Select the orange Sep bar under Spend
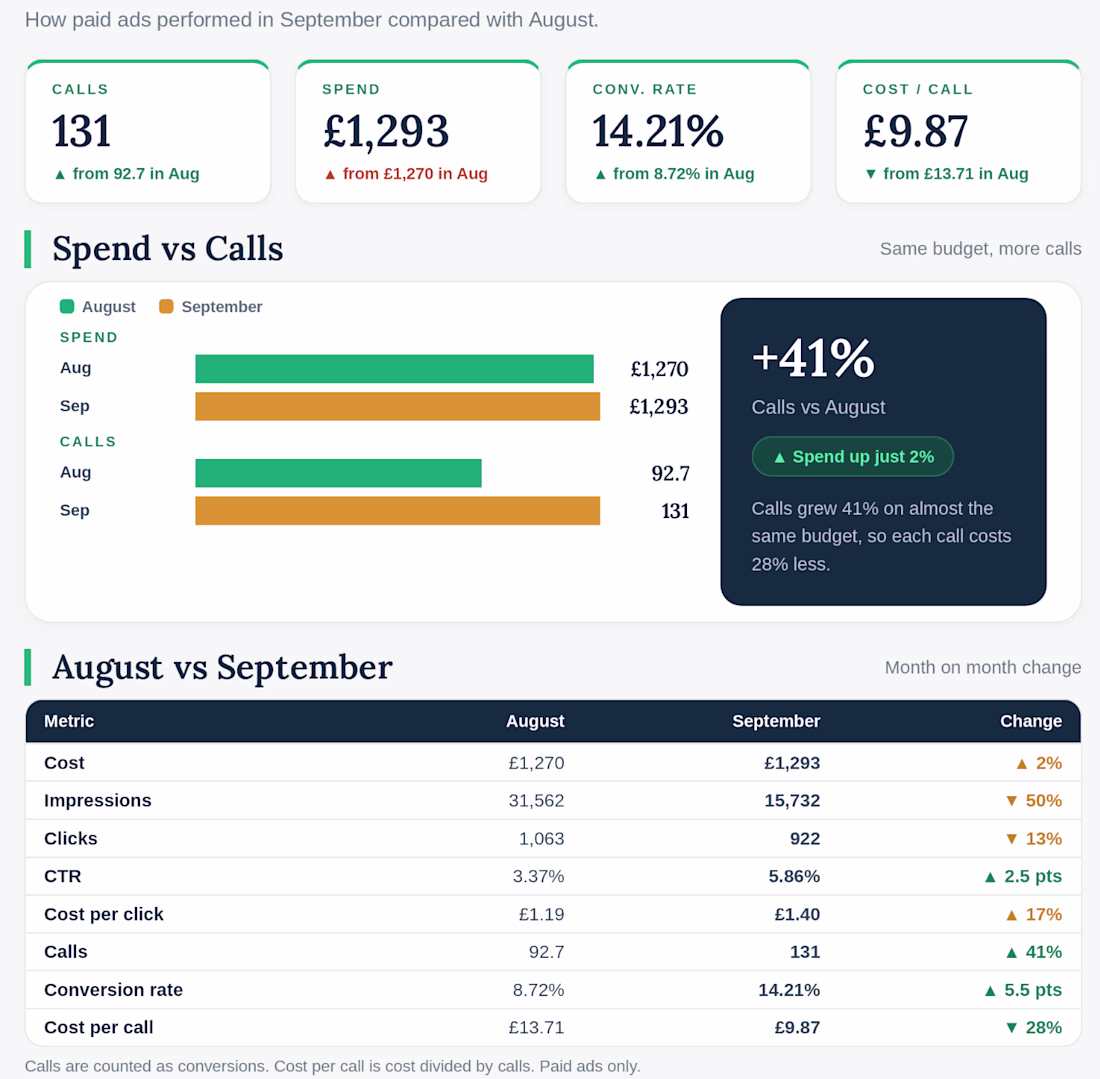1100x1079 pixels. coord(398,407)
